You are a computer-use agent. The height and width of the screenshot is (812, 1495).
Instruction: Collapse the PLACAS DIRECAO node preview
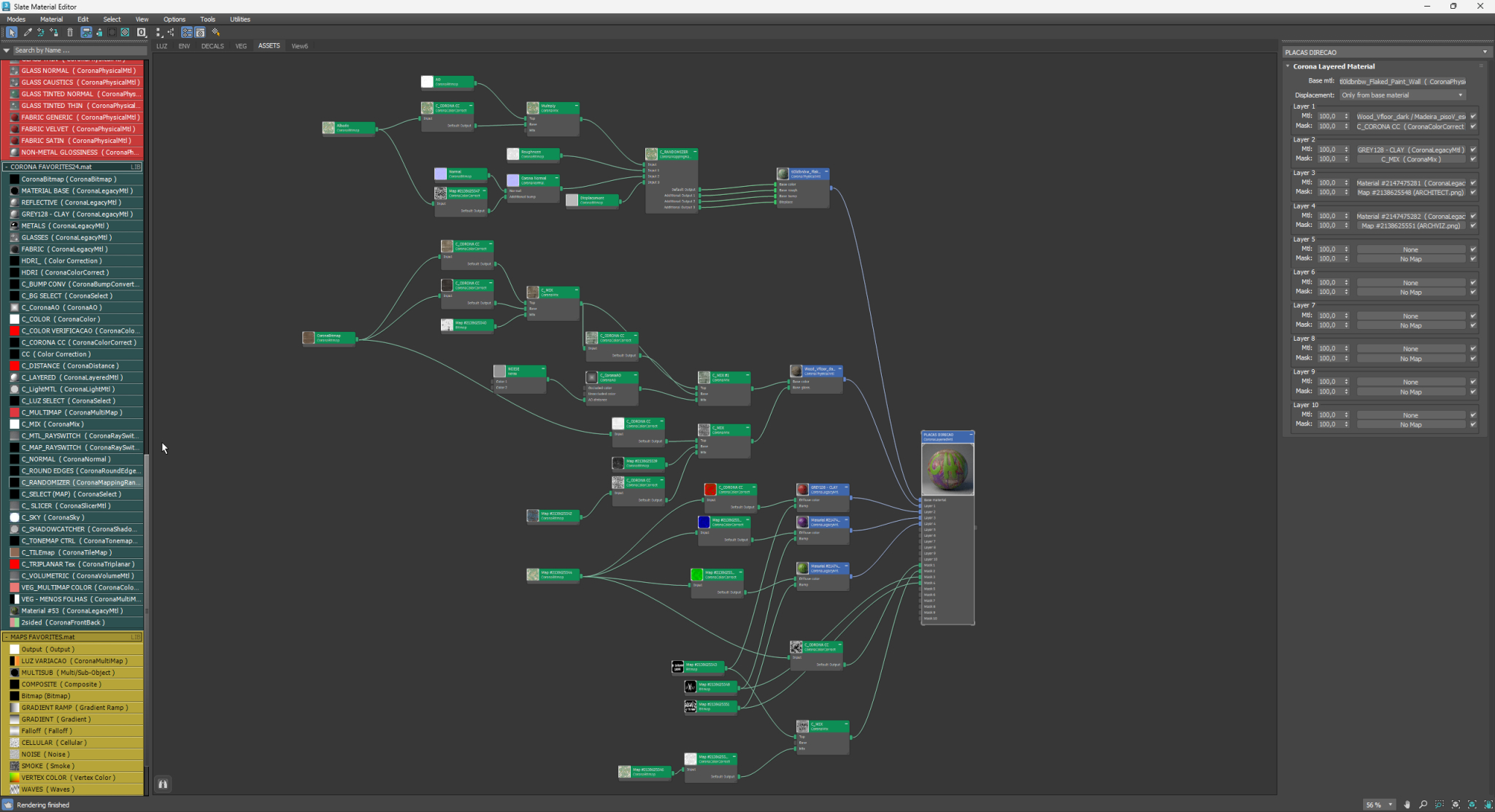(971, 435)
